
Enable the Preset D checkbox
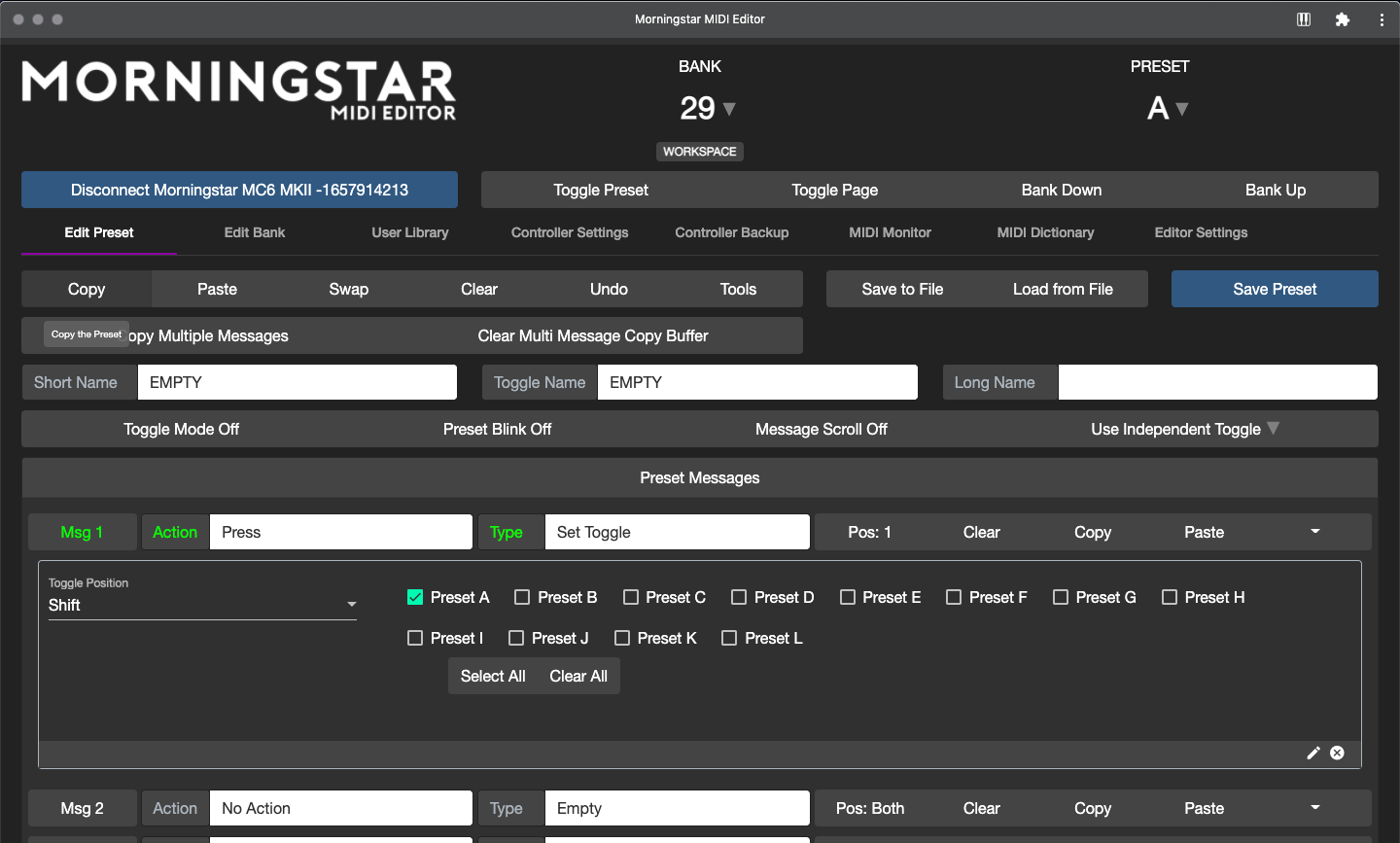(x=739, y=597)
